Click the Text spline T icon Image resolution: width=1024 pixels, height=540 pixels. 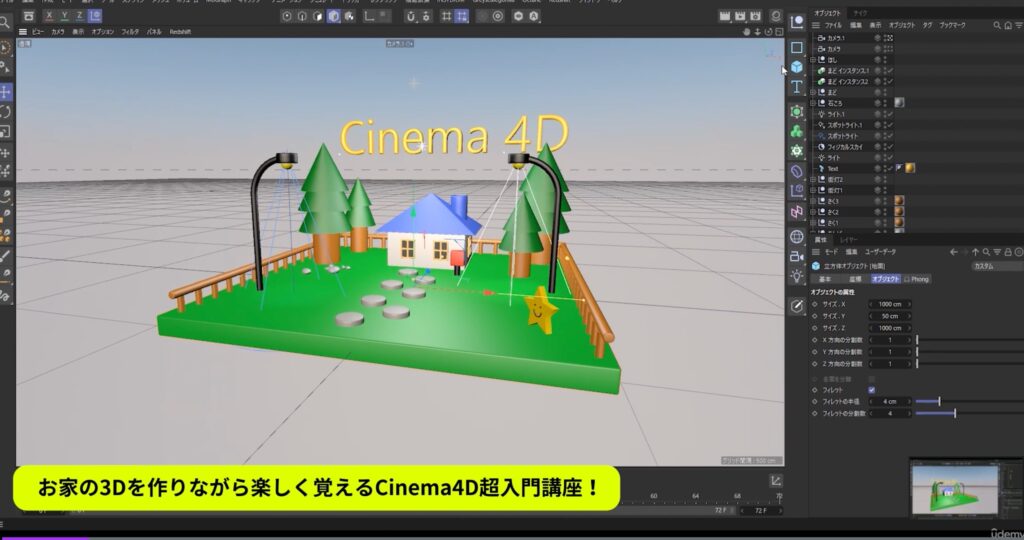coord(797,87)
